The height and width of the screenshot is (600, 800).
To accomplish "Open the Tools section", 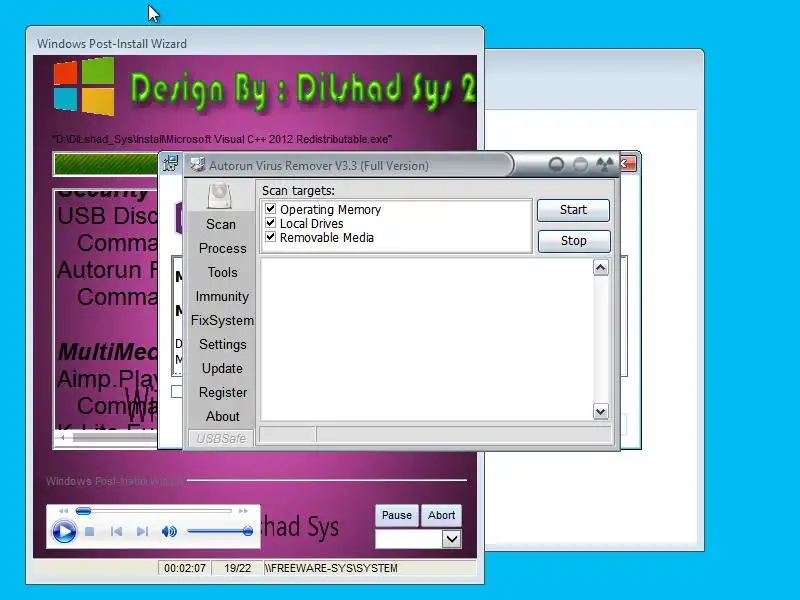I will 222,272.
